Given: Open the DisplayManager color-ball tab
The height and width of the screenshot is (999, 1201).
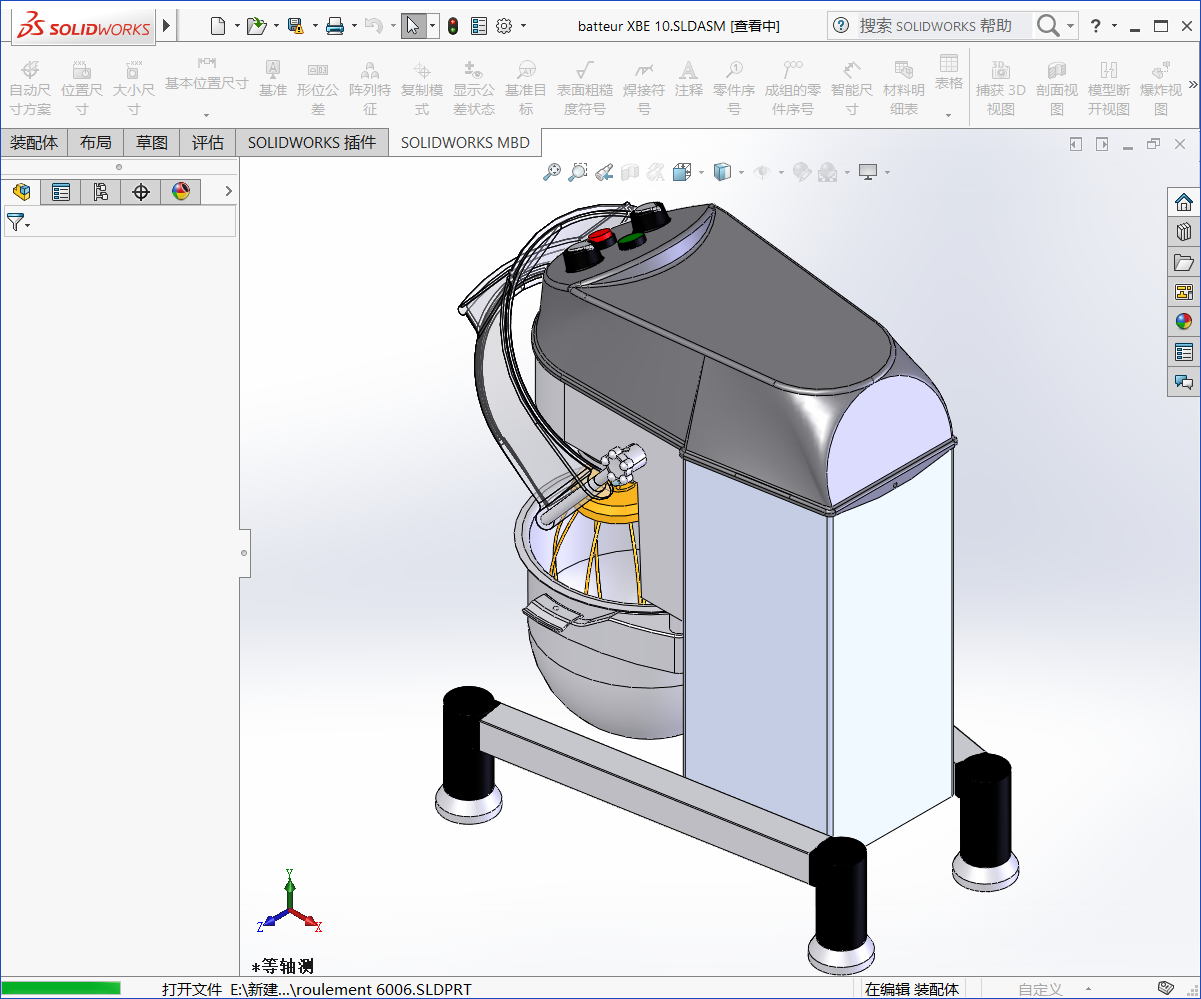Looking at the screenshot, I should tap(181, 191).
